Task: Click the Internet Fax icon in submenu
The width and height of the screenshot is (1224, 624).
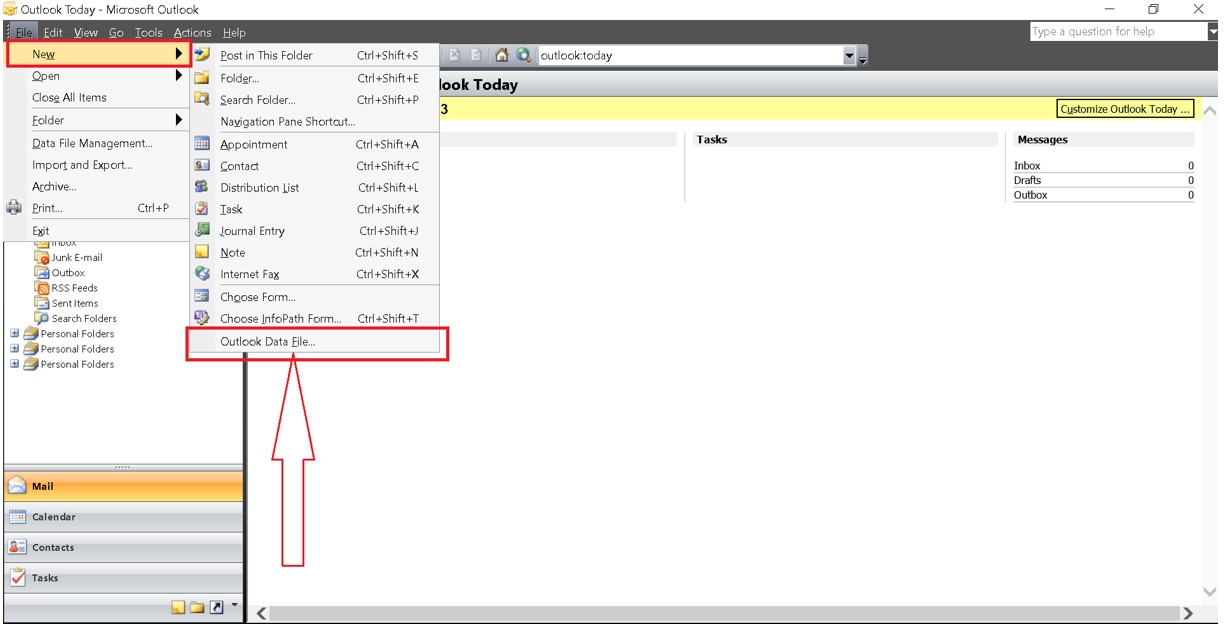Action: tap(202, 274)
